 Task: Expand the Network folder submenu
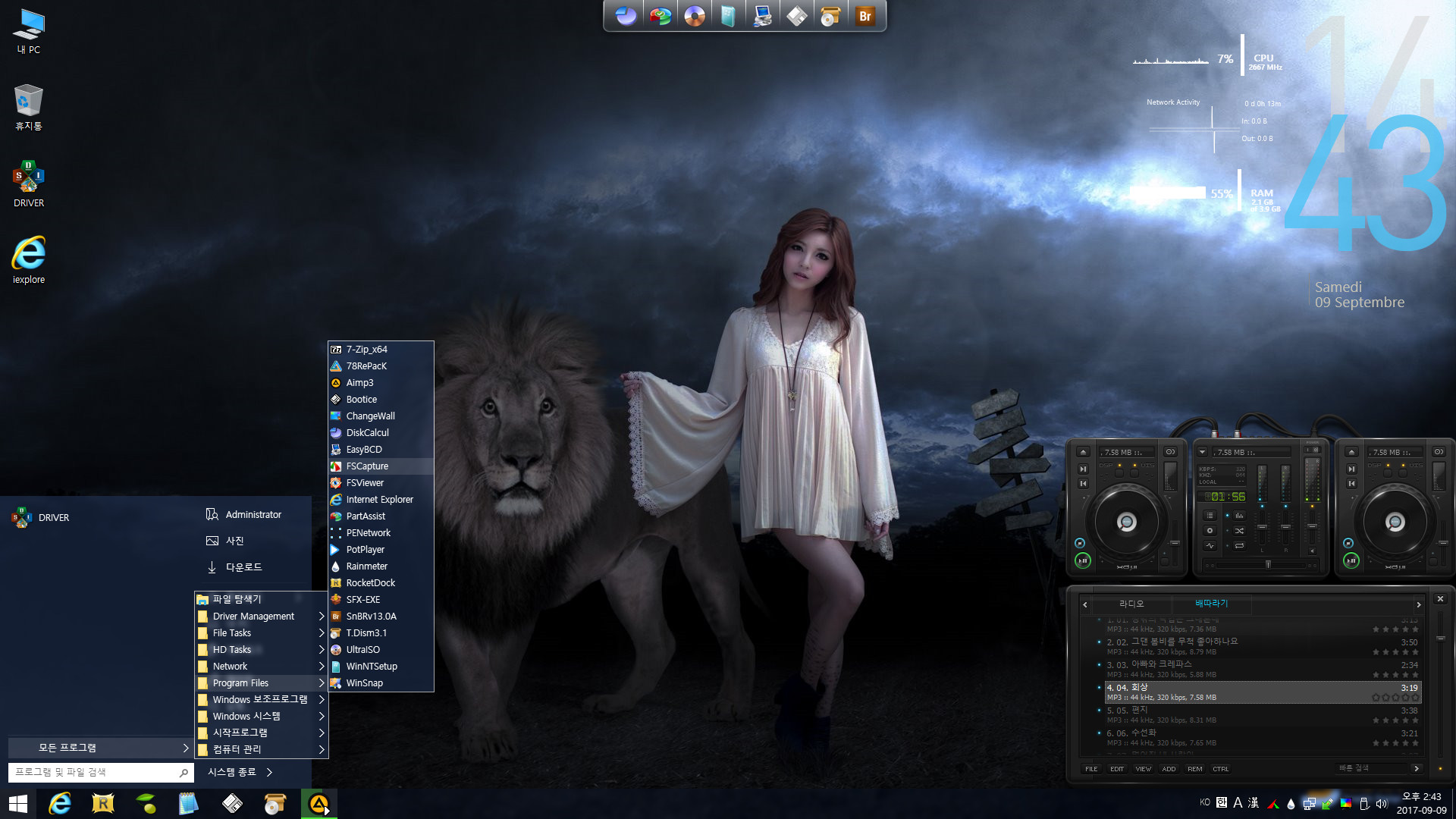(261, 667)
